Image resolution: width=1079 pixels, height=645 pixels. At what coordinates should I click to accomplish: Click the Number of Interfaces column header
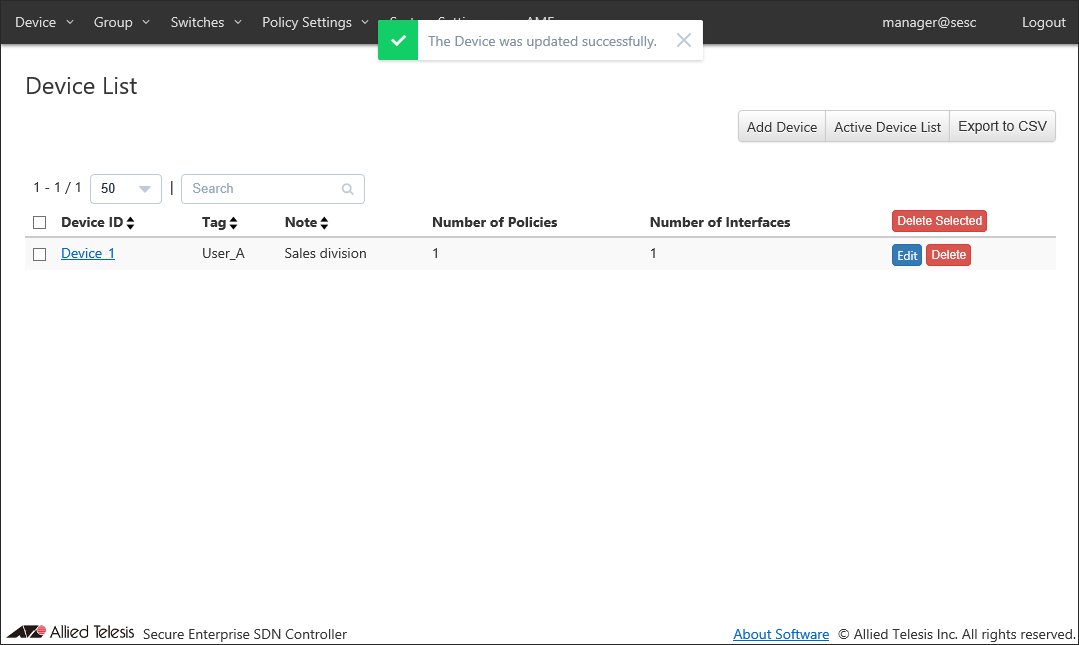(x=720, y=222)
